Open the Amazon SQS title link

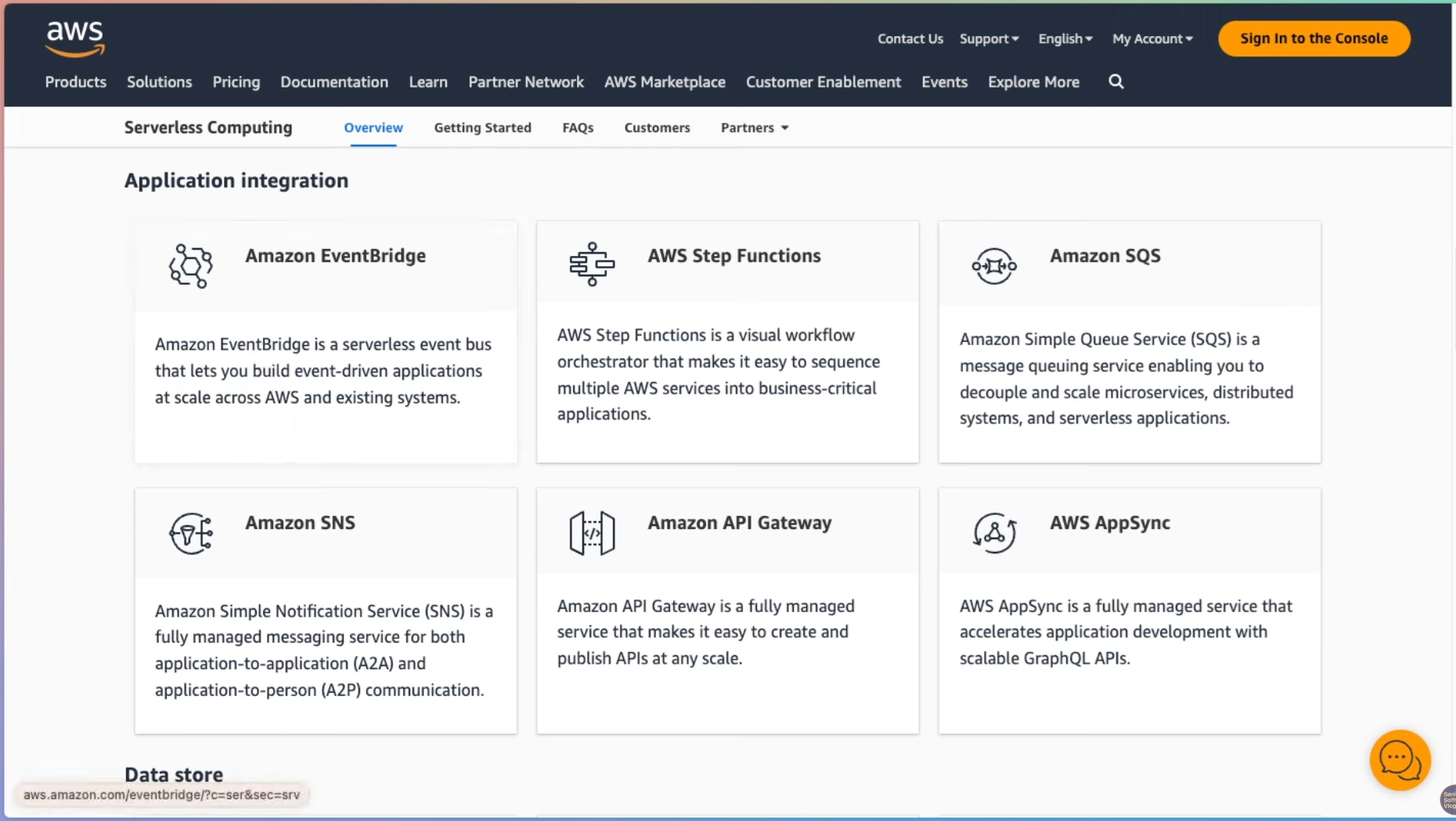click(1105, 256)
